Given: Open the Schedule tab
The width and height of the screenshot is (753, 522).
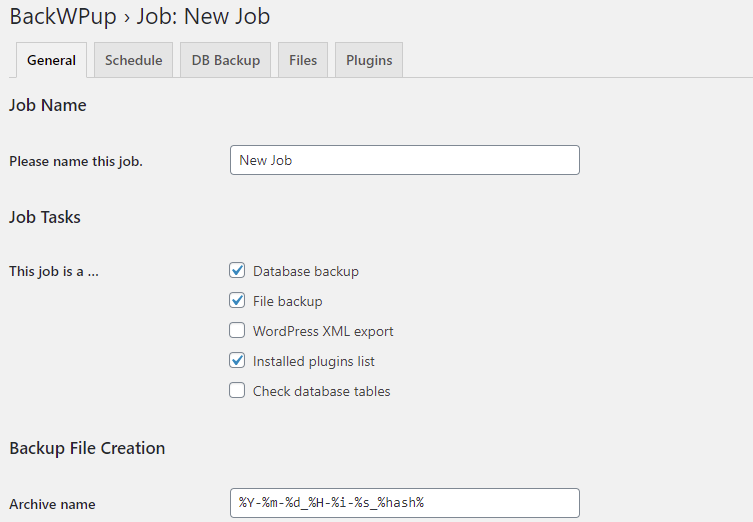Looking at the screenshot, I should click(134, 60).
